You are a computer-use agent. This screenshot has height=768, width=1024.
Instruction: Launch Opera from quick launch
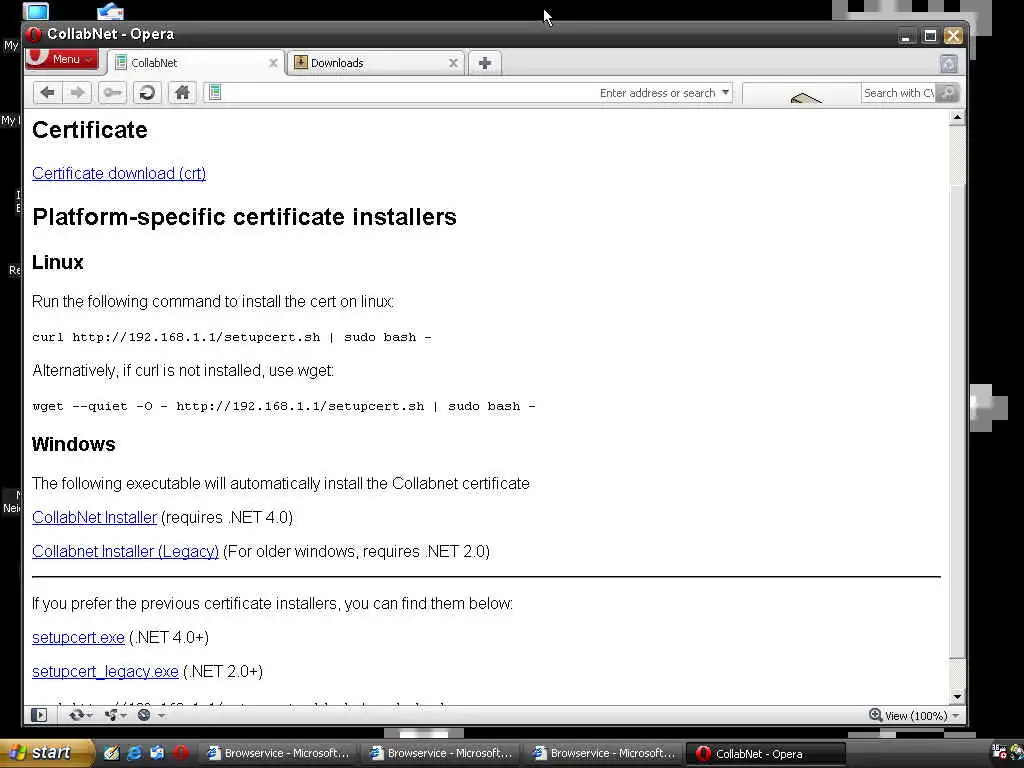tap(181, 753)
